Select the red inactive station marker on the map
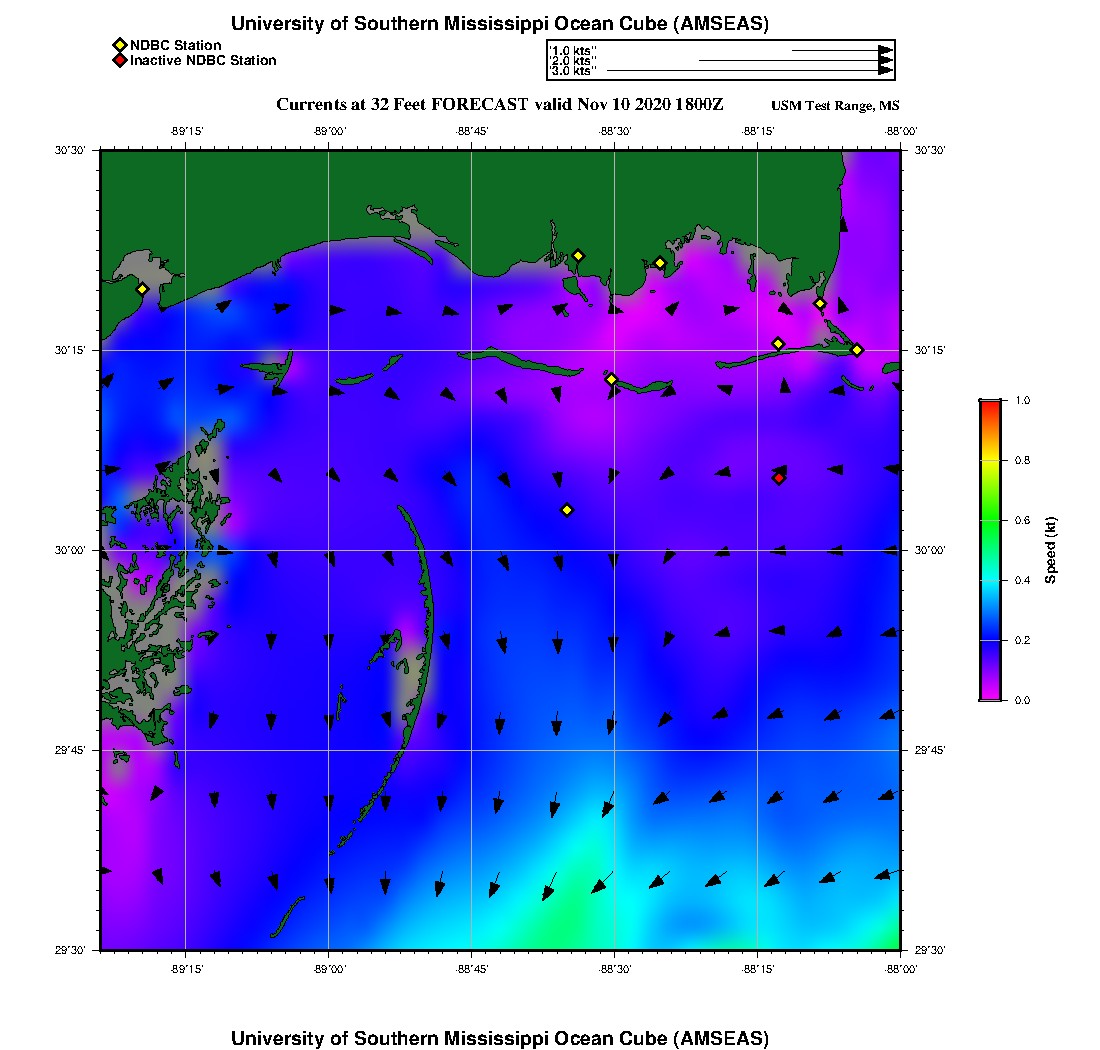The image size is (1100, 1050). pos(779,478)
